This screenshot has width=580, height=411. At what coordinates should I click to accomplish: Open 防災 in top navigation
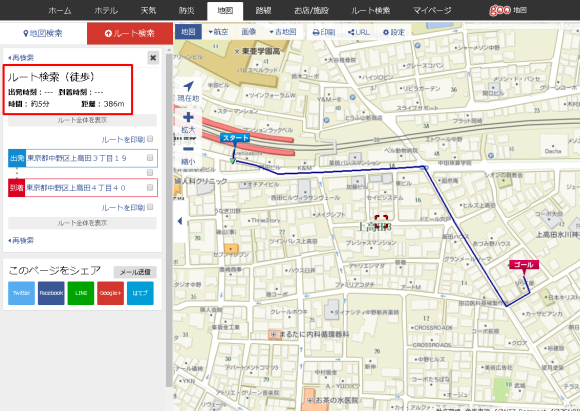(x=187, y=10)
